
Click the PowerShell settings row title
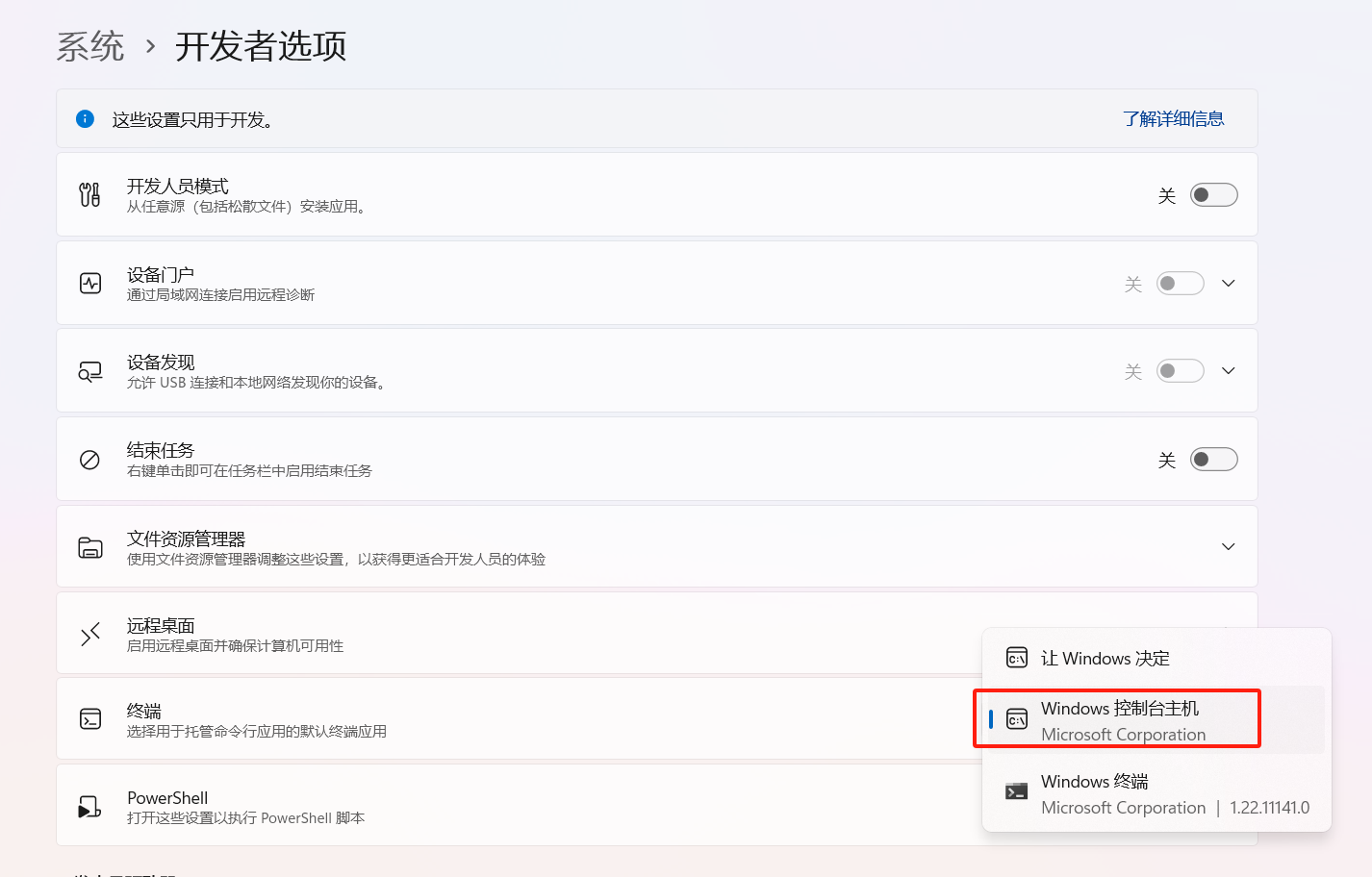pos(167,798)
